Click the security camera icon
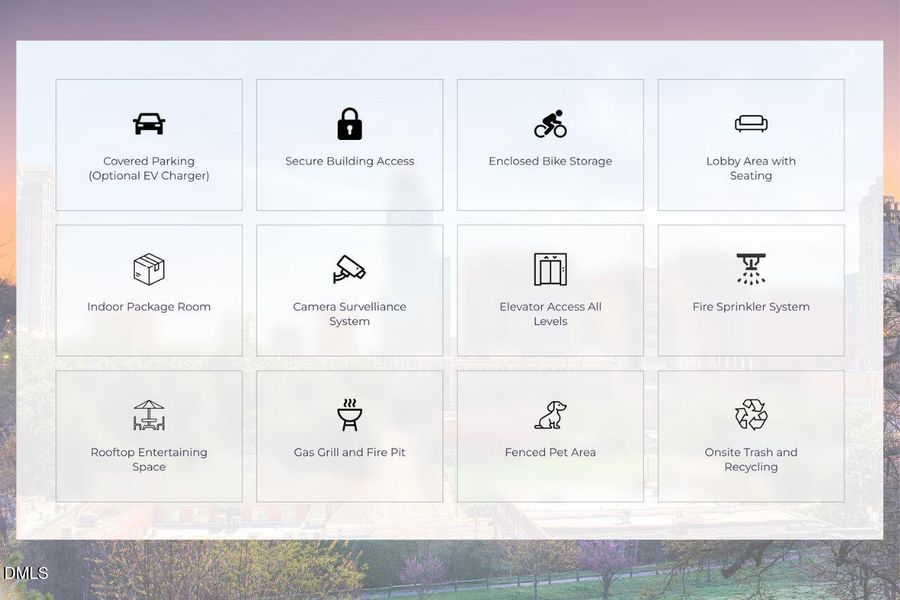The height and width of the screenshot is (600, 900). click(349, 269)
